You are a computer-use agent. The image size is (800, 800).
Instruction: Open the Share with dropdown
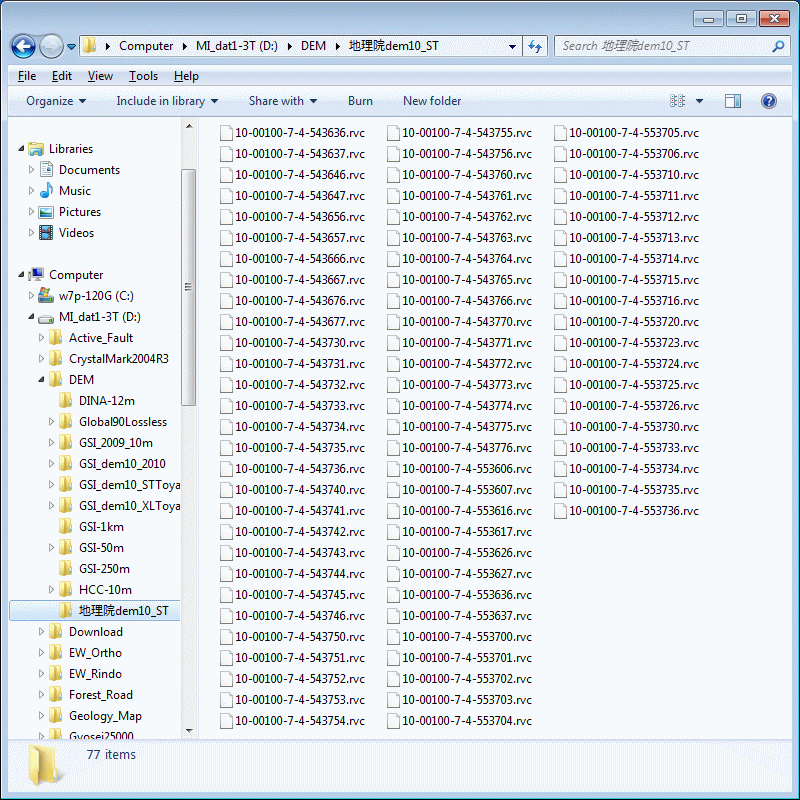point(283,101)
